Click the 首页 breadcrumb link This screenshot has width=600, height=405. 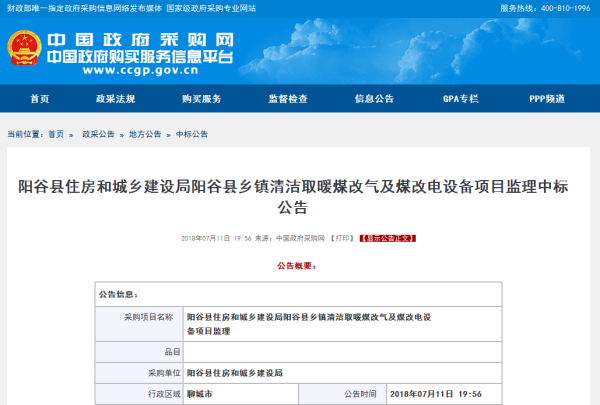[x=56, y=134]
